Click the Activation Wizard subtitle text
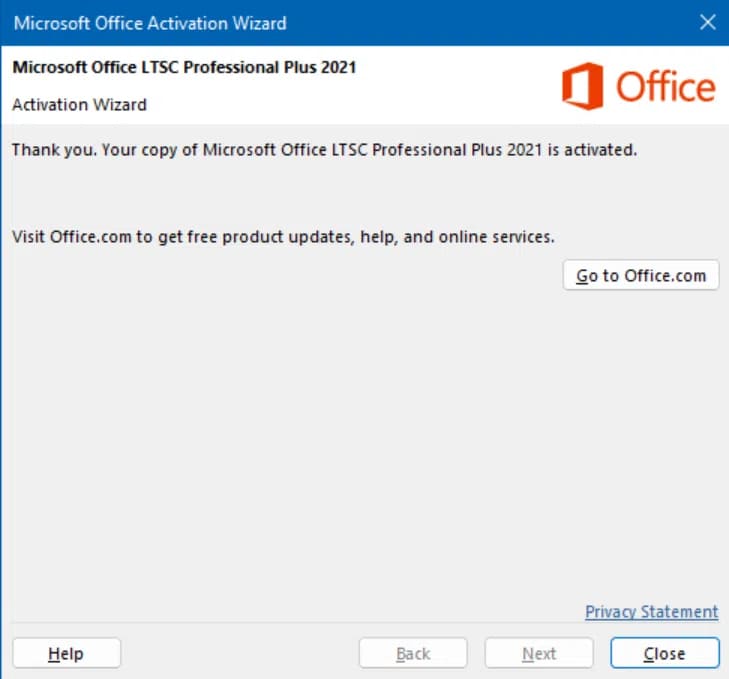The height and width of the screenshot is (679, 729). coord(79,104)
